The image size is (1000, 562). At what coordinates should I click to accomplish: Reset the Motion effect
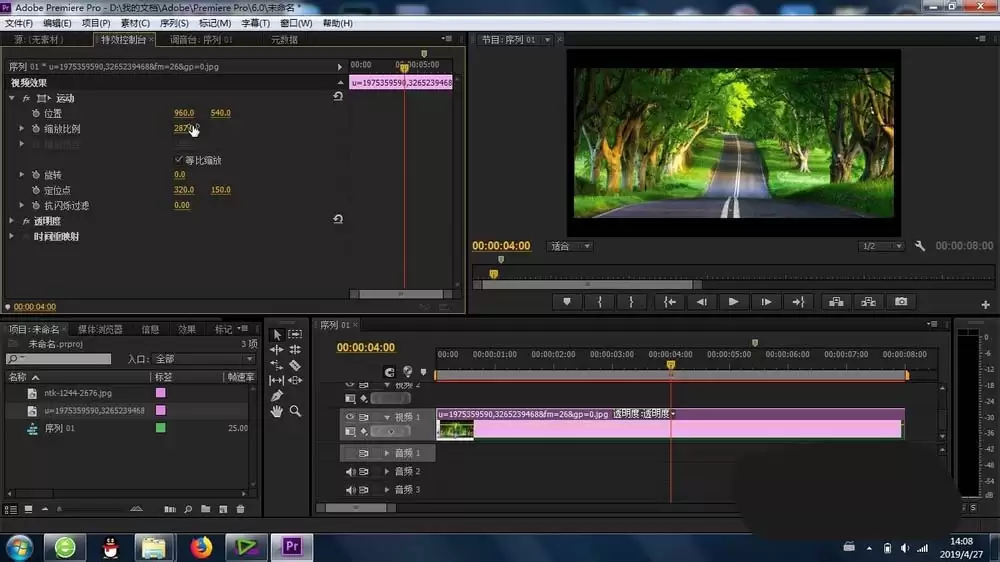pos(338,97)
